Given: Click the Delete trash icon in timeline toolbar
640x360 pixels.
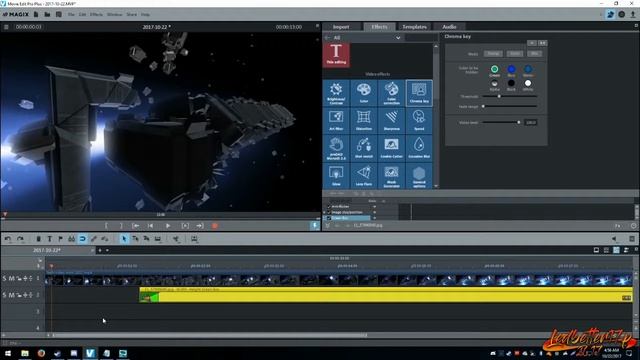Looking at the screenshot, I should tap(38, 239).
